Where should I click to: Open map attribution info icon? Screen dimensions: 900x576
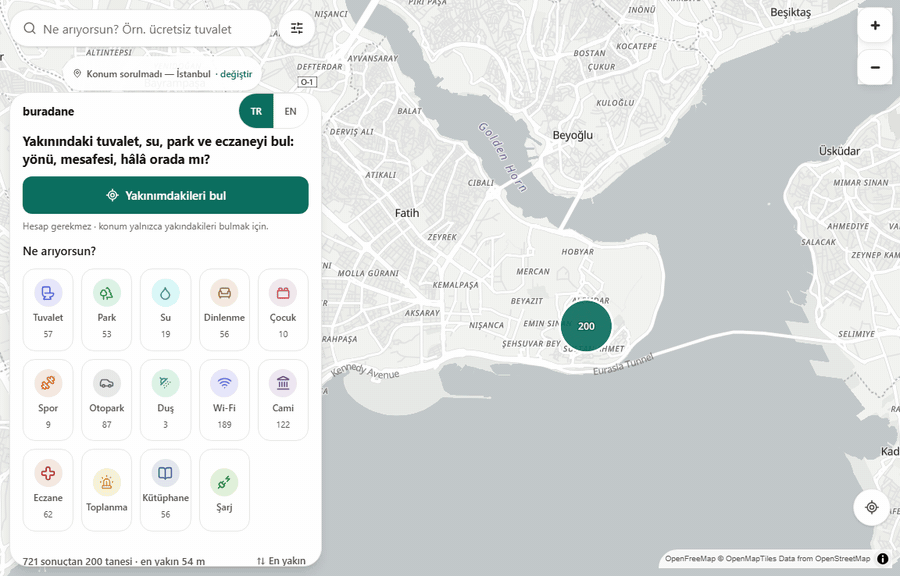883,558
